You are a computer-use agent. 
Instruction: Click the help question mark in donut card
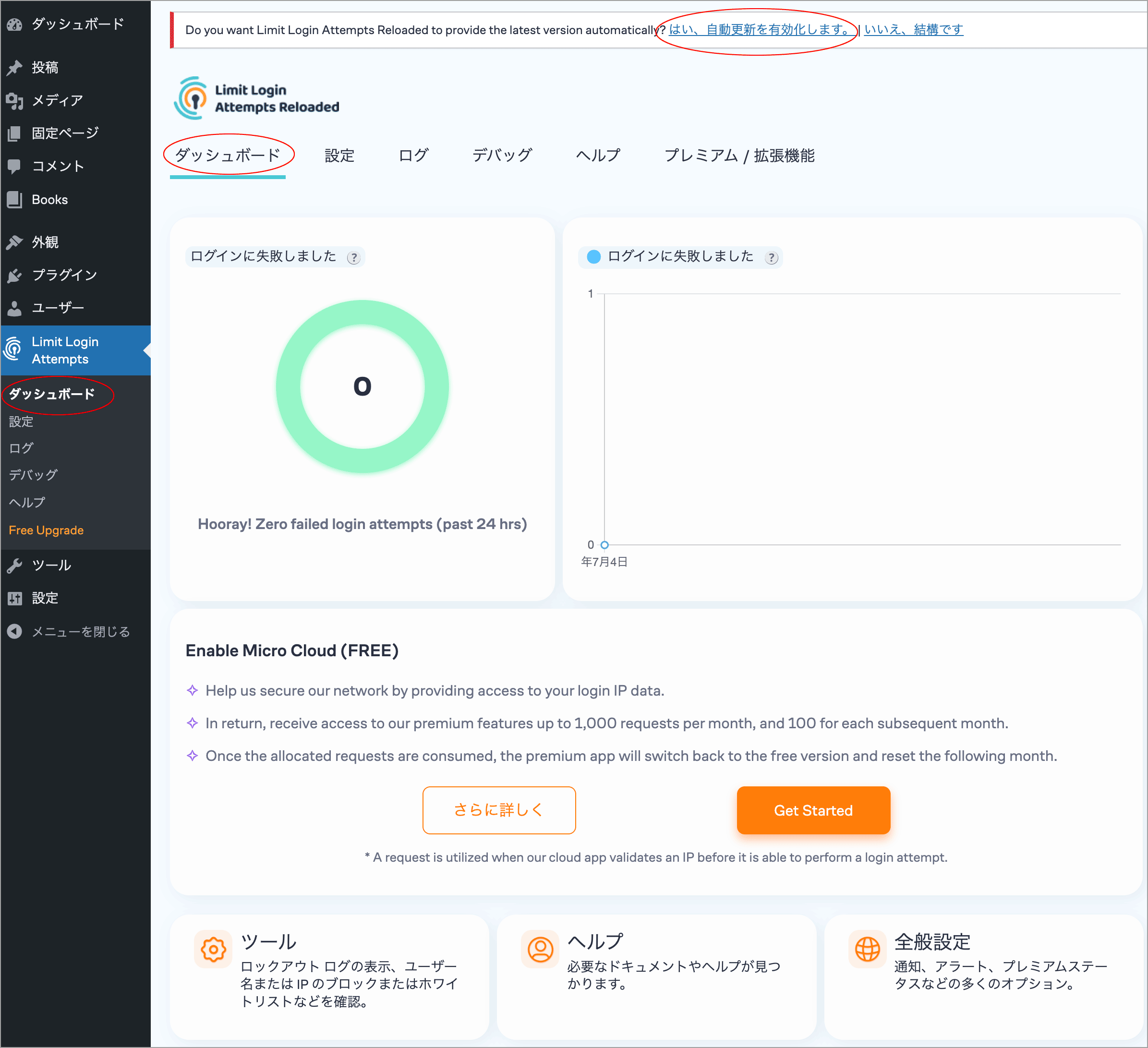coord(354,258)
